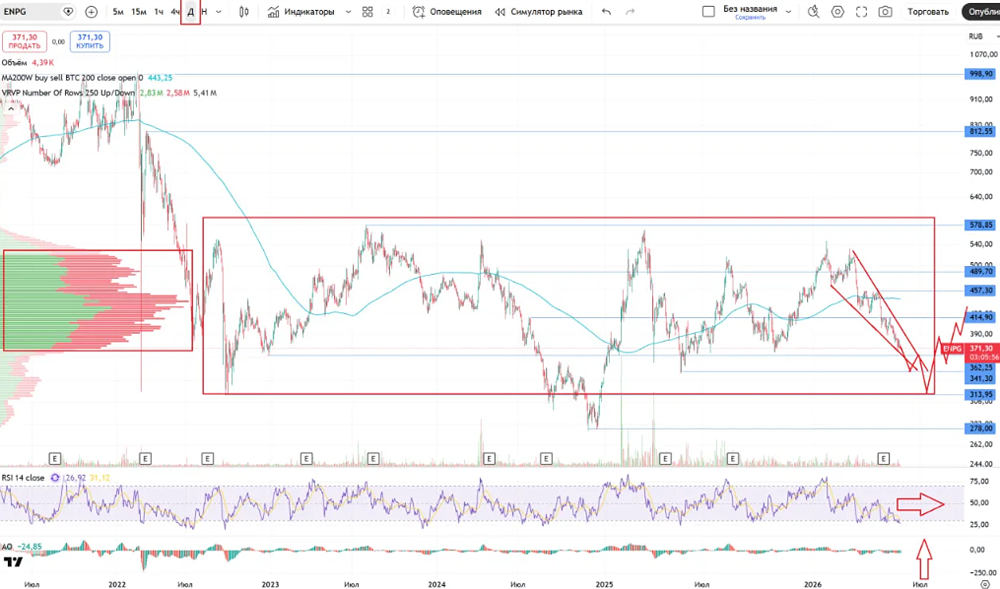Click the 278,00 price line label
The height and width of the screenshot is (589, 1000).
click(980, 429)
